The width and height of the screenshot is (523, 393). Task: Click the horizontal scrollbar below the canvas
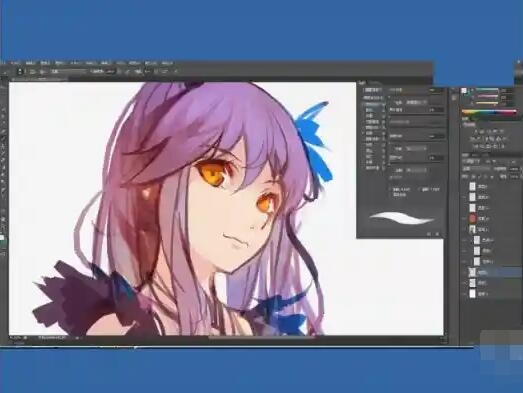pyautogui.click(x=262, y=338)
